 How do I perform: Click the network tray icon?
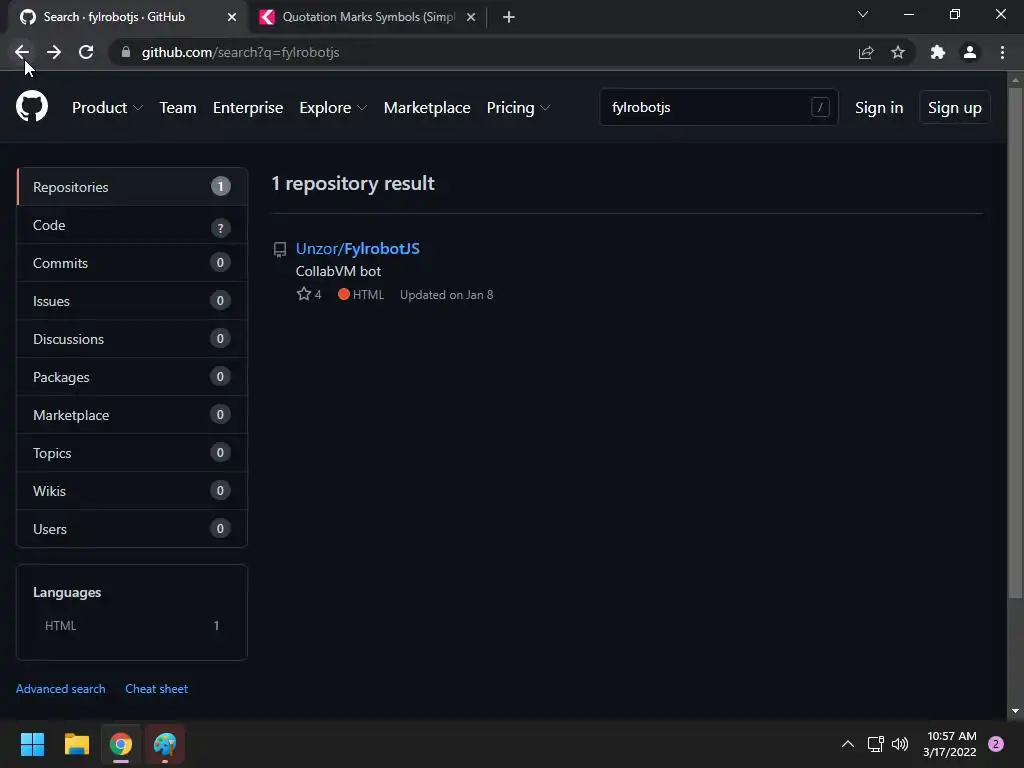875,744
